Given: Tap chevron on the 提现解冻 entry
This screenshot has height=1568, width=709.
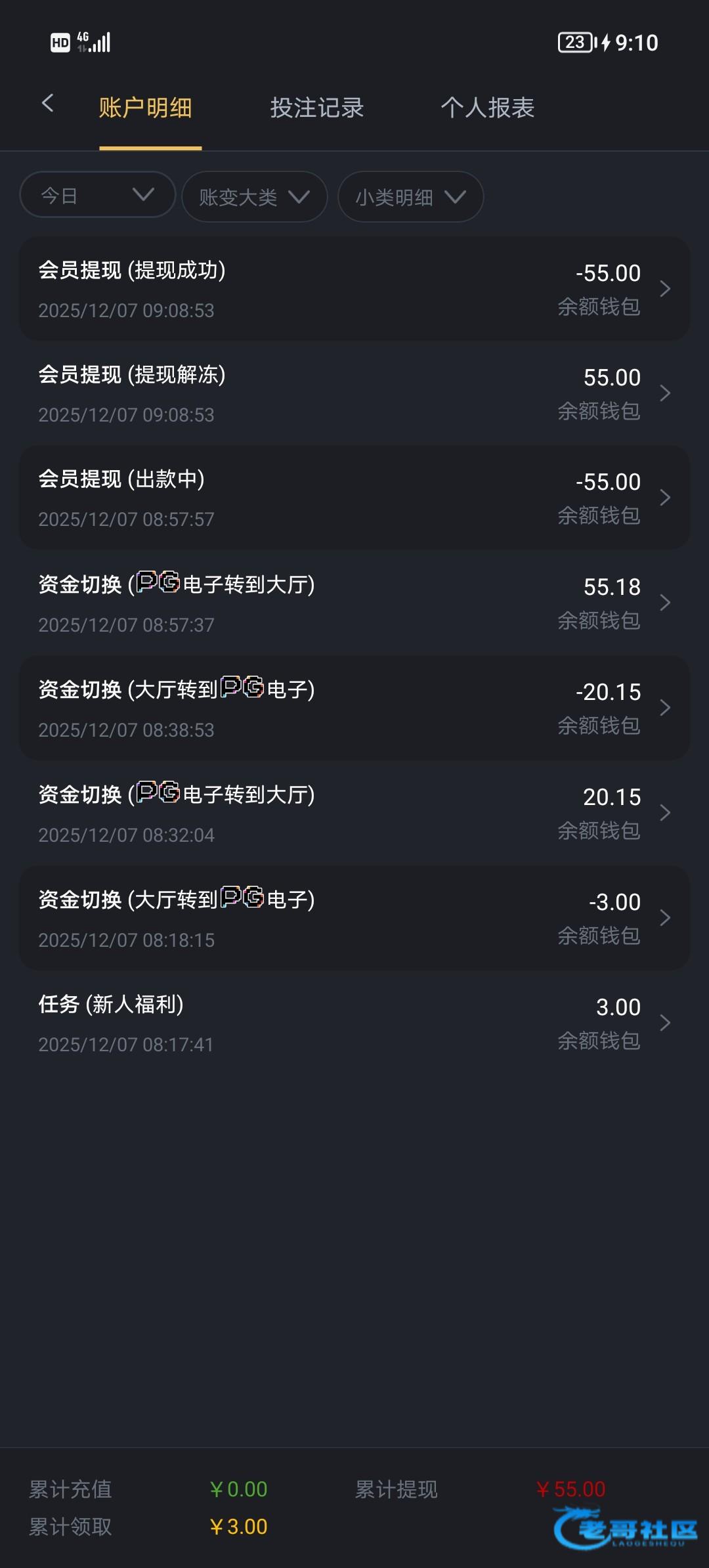Looking at the screenshot, I should pyautogui.click(x=664, y=393).
